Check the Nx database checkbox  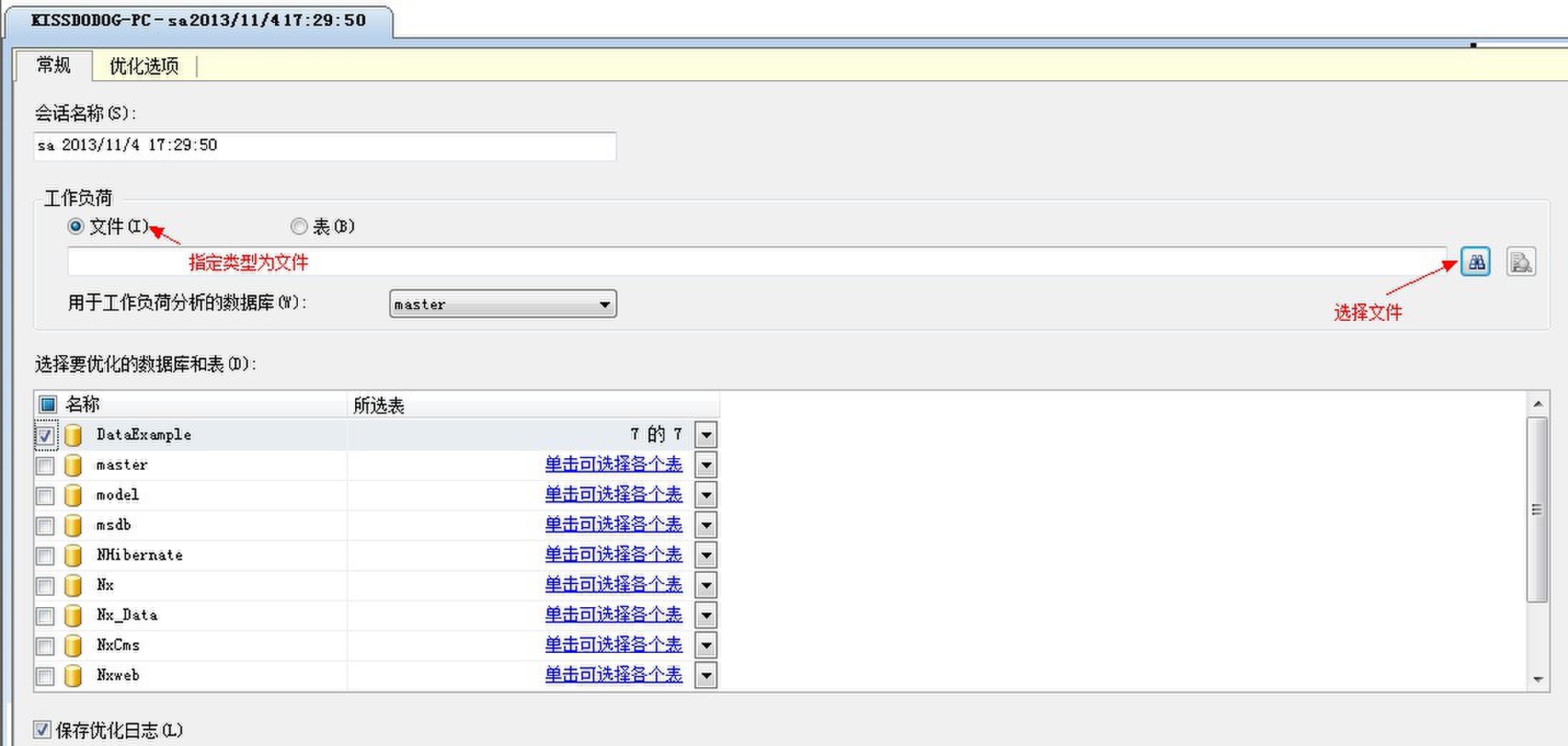45,586
